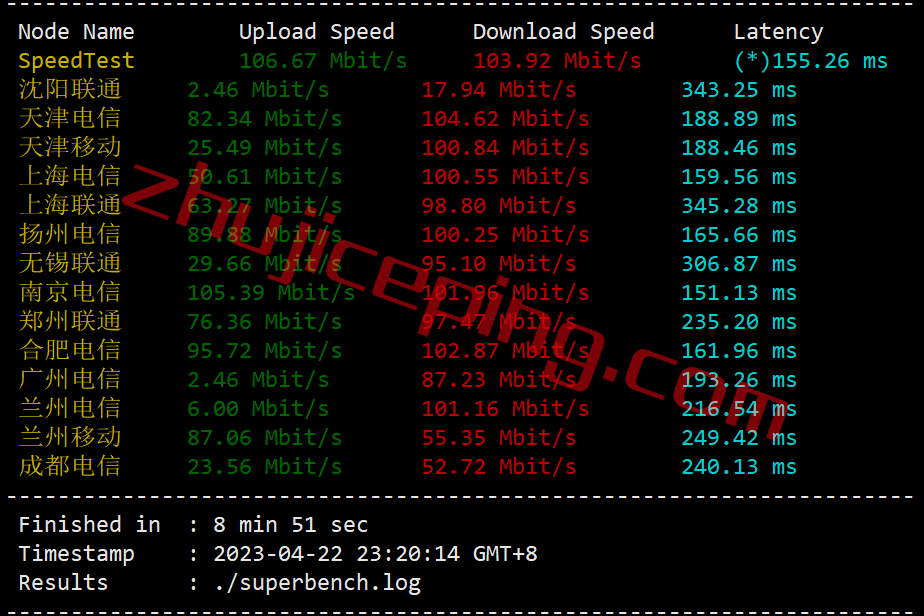Screen dimensions: 924x616
Task: Click the 343.25 ms latency value
Action: click(x=739, y=90)
